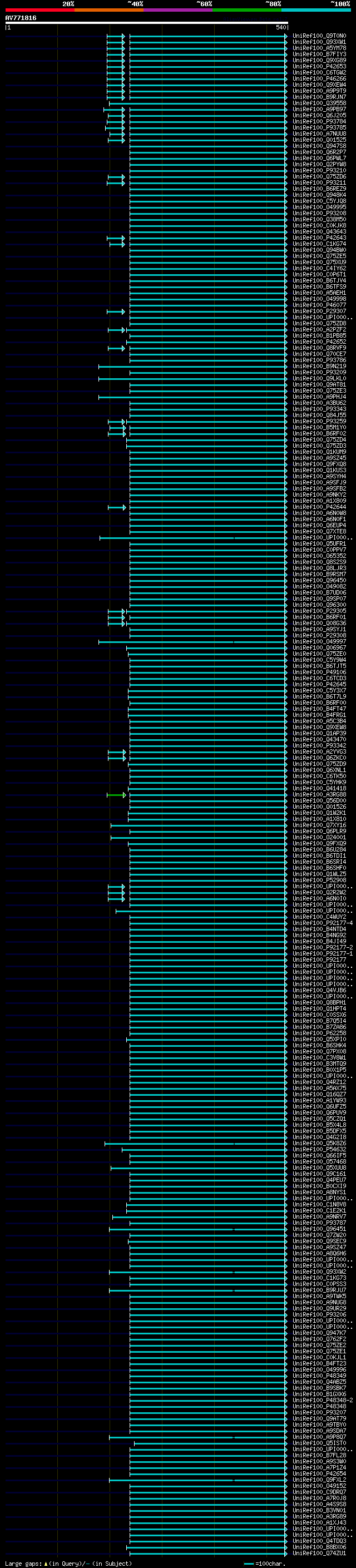Image resolution: width=356 pixels, height=1568 pixels.
Task: Click the UniRef100_B3VN01 label
Action: (319, 1510)
